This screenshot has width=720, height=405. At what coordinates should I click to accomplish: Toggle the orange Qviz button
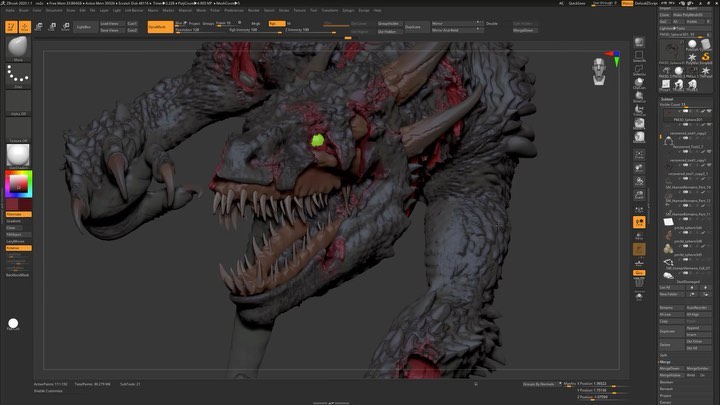point(639,273)
